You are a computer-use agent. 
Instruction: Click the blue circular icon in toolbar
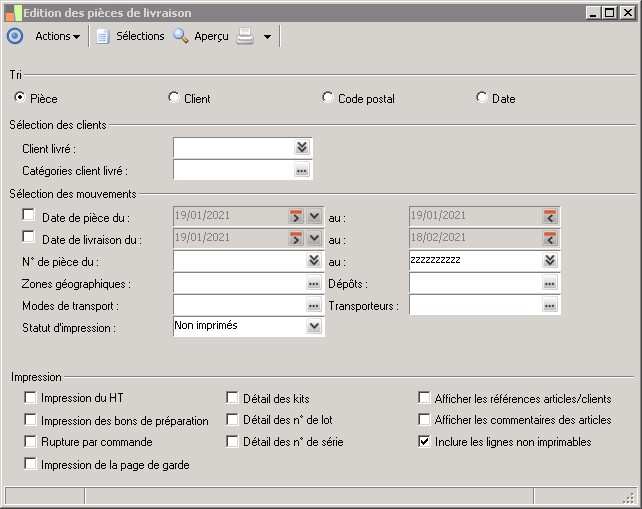pyautogui.click(x=14, y=36)
